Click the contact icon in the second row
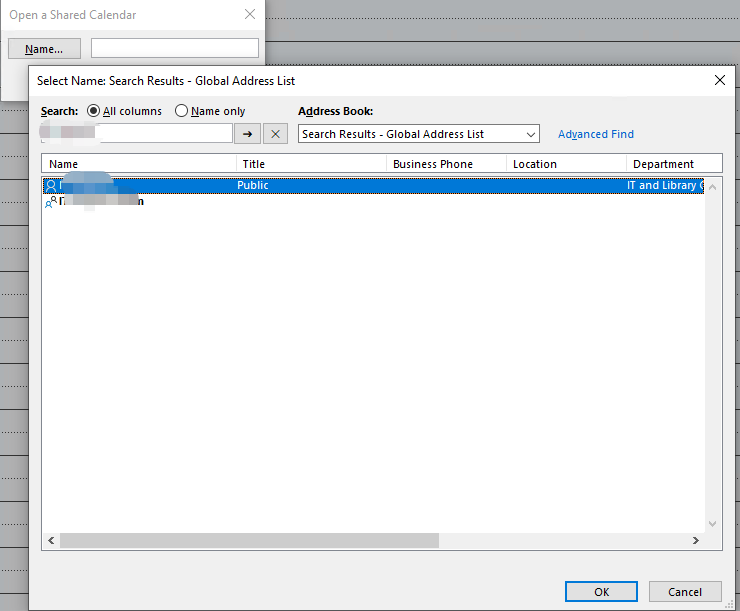Viewport: 740px width, 611px height. pos(50,202)
